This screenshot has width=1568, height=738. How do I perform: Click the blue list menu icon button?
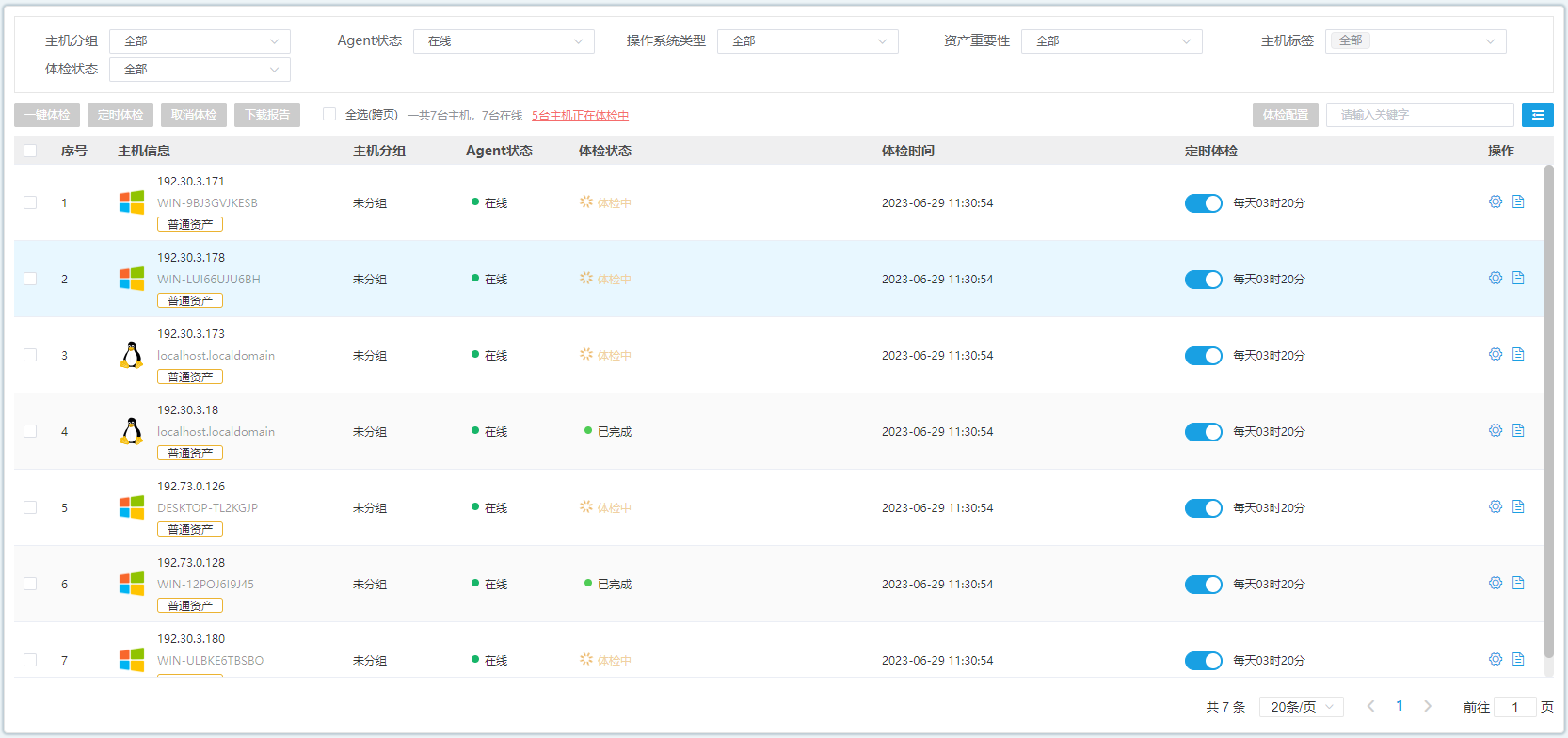tap(1537, 115)
